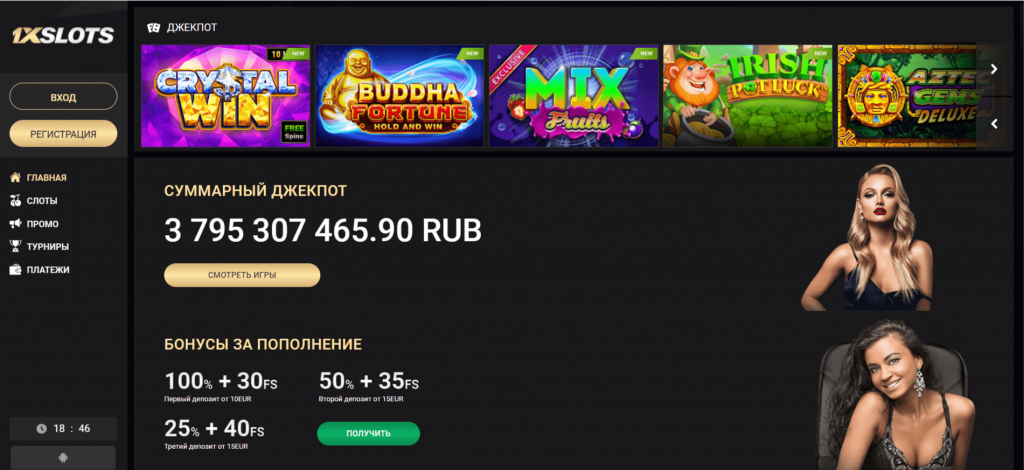
Task: Click the green Получить bonus button
Action: (368, 433)
